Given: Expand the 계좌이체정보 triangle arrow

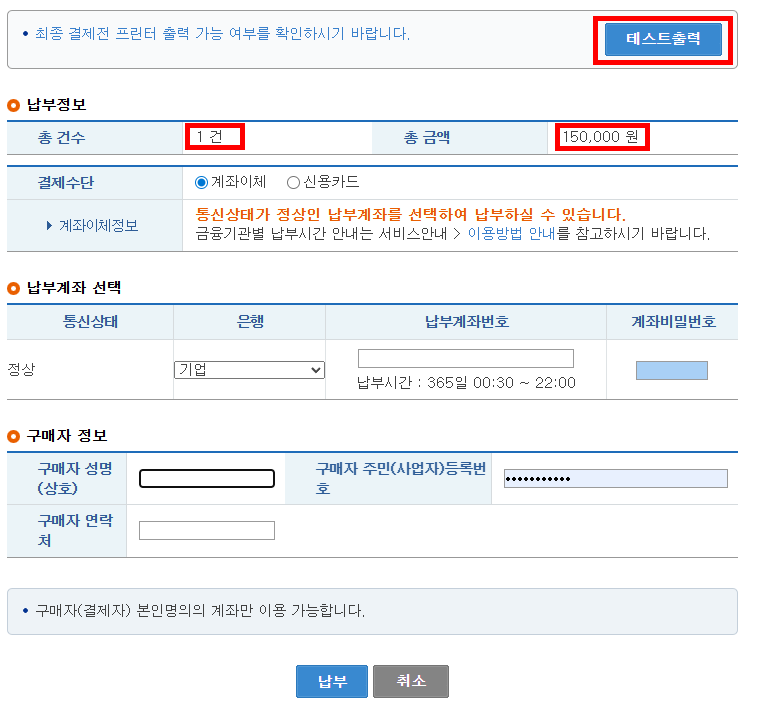Looking at the screenshot, I should [49, 226].
